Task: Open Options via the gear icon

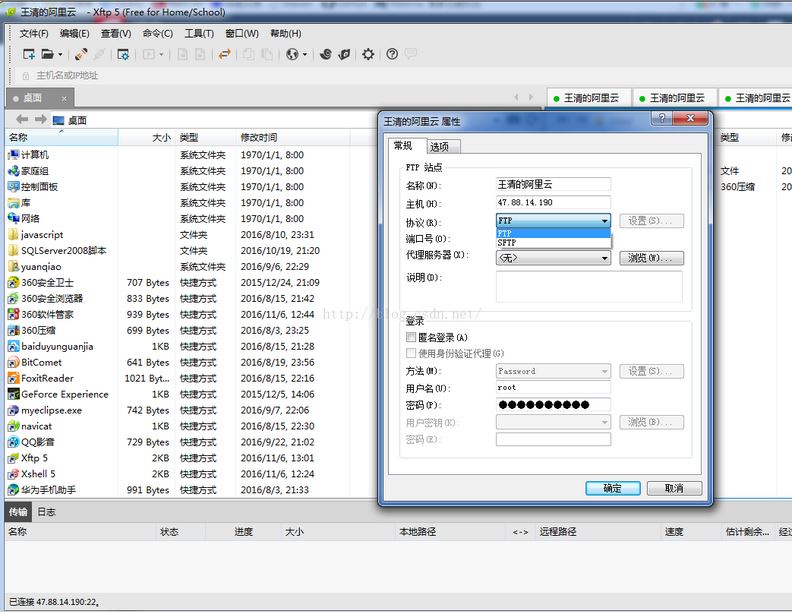Action: click(x=368, y=54)
